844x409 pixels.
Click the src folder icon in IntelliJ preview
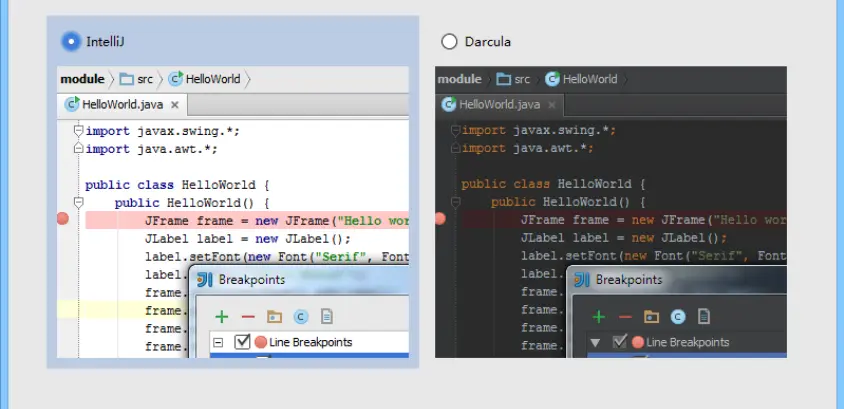(126, 80)
